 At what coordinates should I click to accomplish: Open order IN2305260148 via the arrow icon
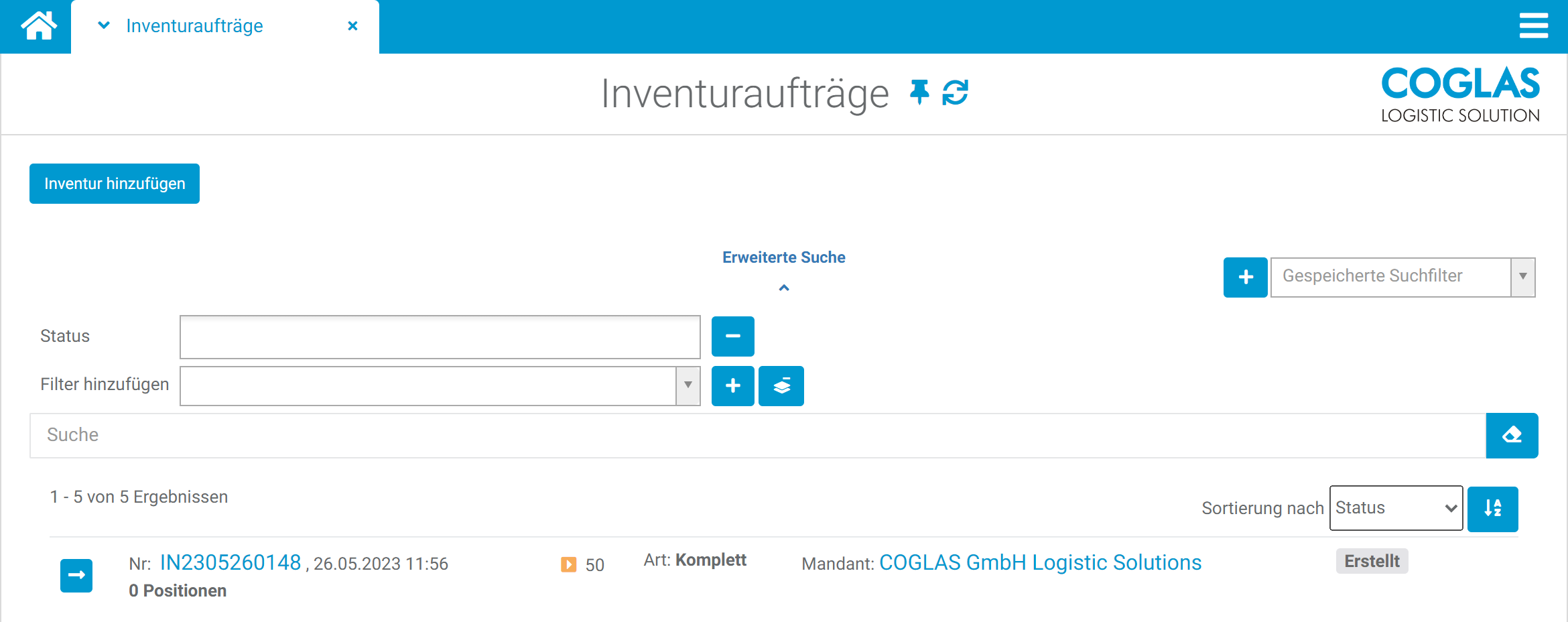coord(76,575)
